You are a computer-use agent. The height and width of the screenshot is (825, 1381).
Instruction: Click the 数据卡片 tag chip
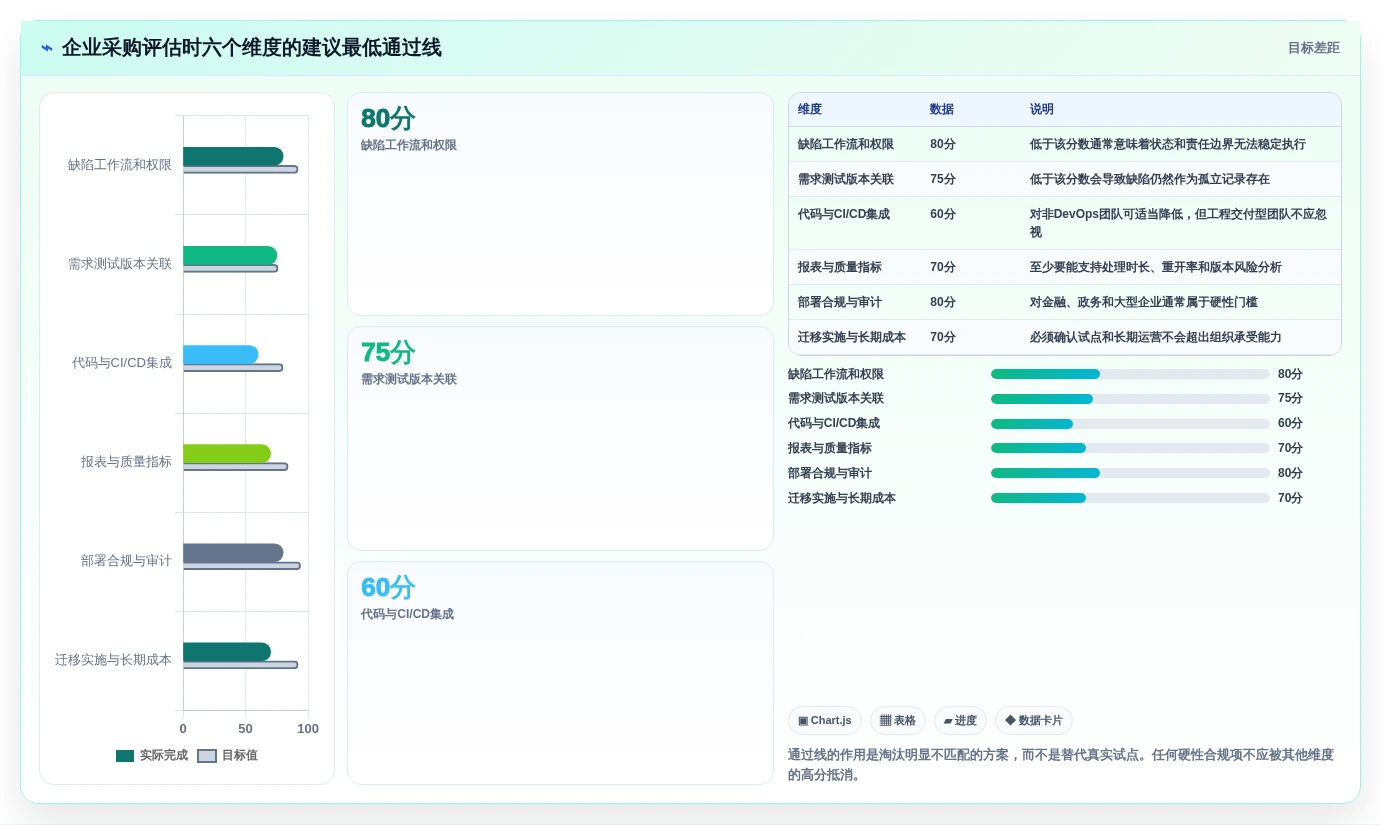[x=1034, y=721]
